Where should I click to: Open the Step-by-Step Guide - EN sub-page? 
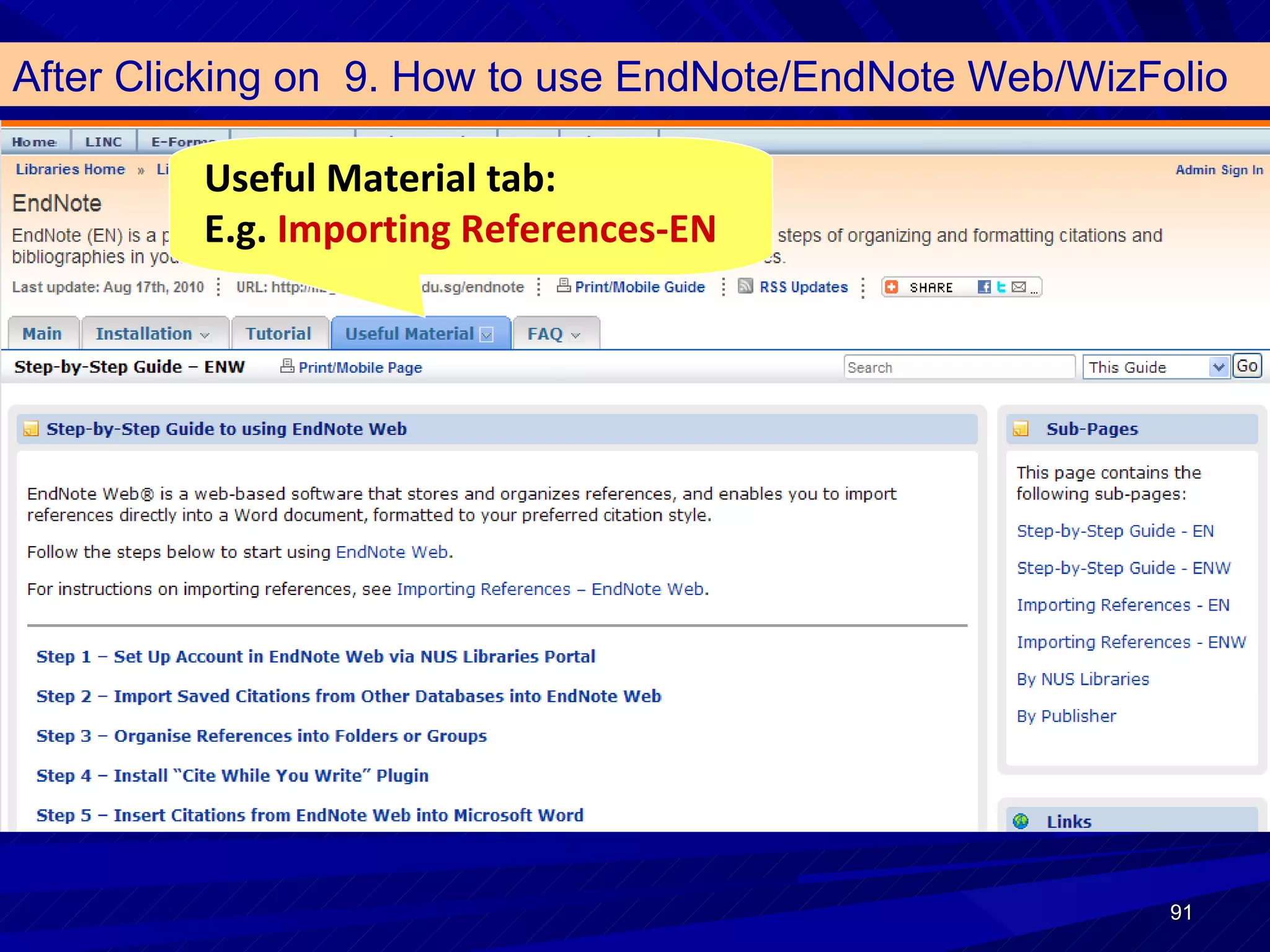pos(1116,531)
